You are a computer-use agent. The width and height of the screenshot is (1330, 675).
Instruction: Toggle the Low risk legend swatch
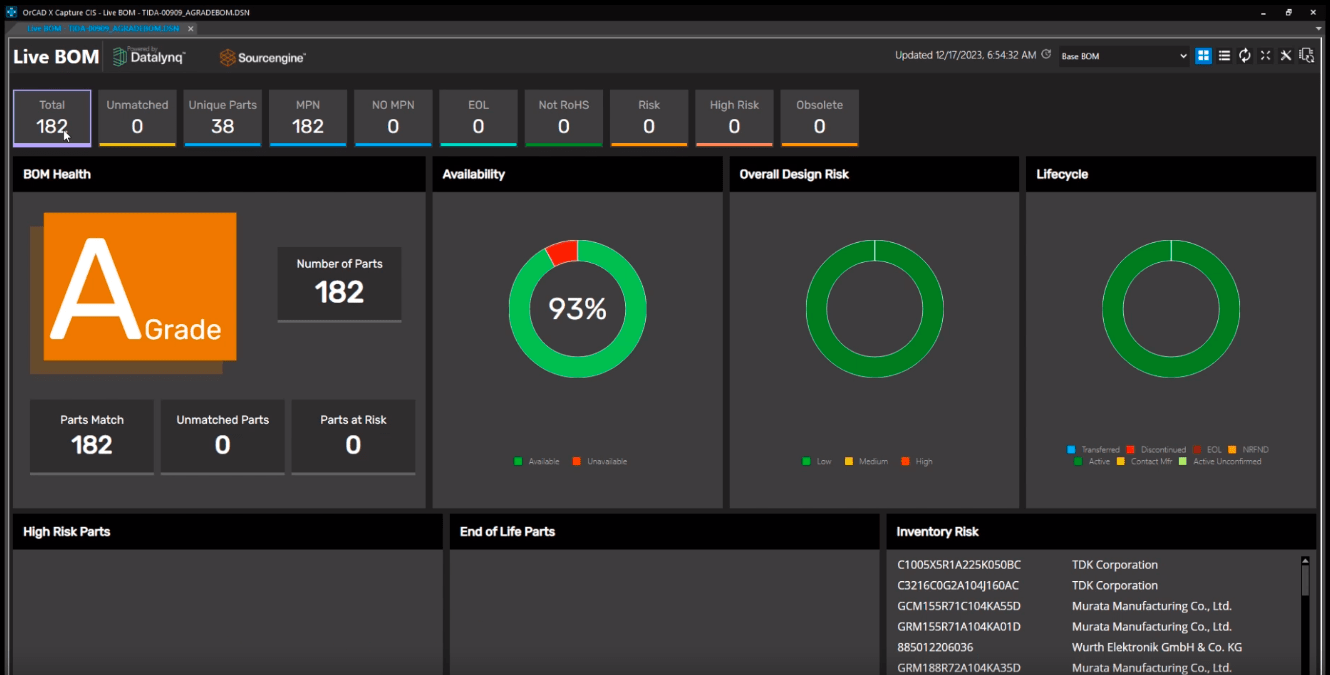806,461
